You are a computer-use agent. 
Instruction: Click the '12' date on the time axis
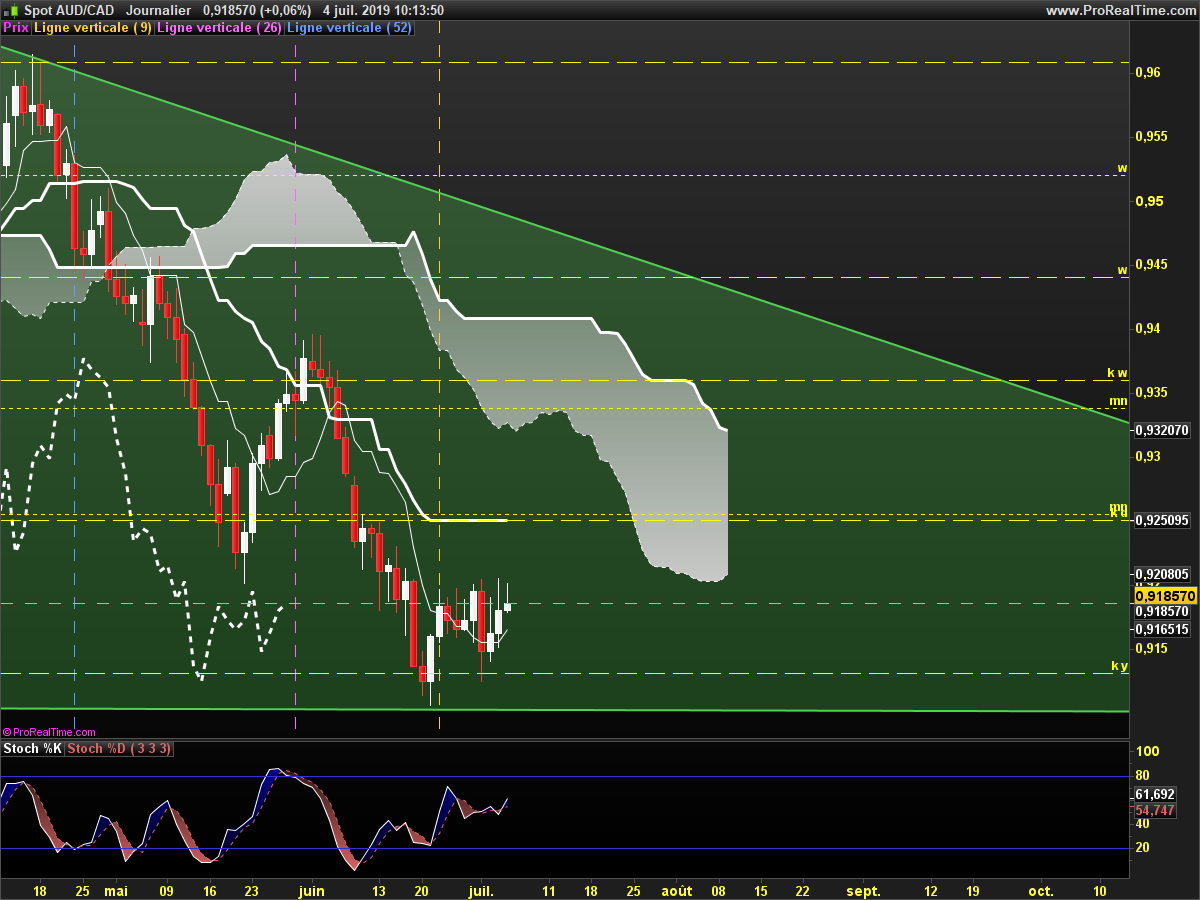(x=931, y=890)
